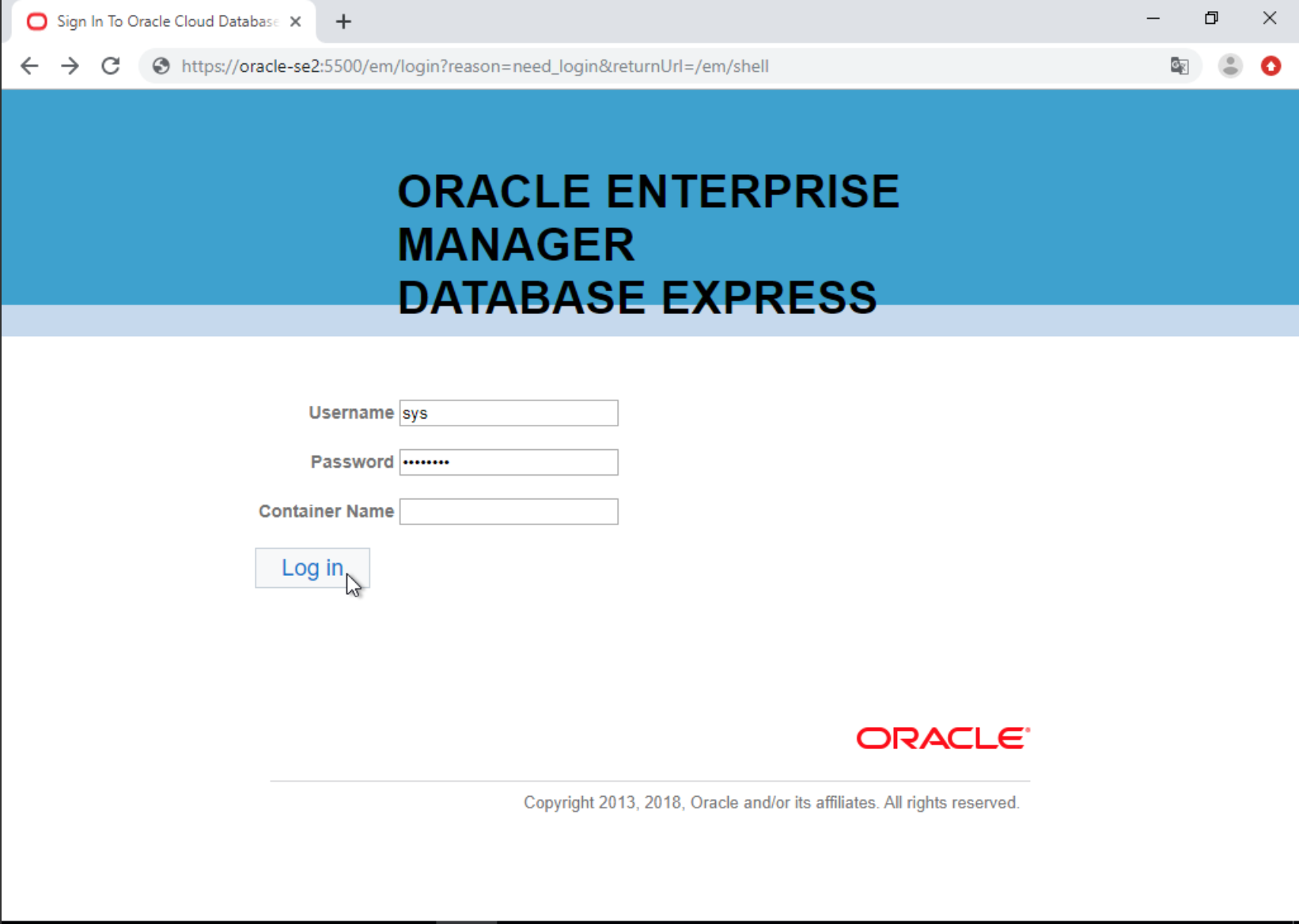This screenshot has width=1299, height=924.
Task: Open the Google Translate page icon
Action: point(1180,66)
